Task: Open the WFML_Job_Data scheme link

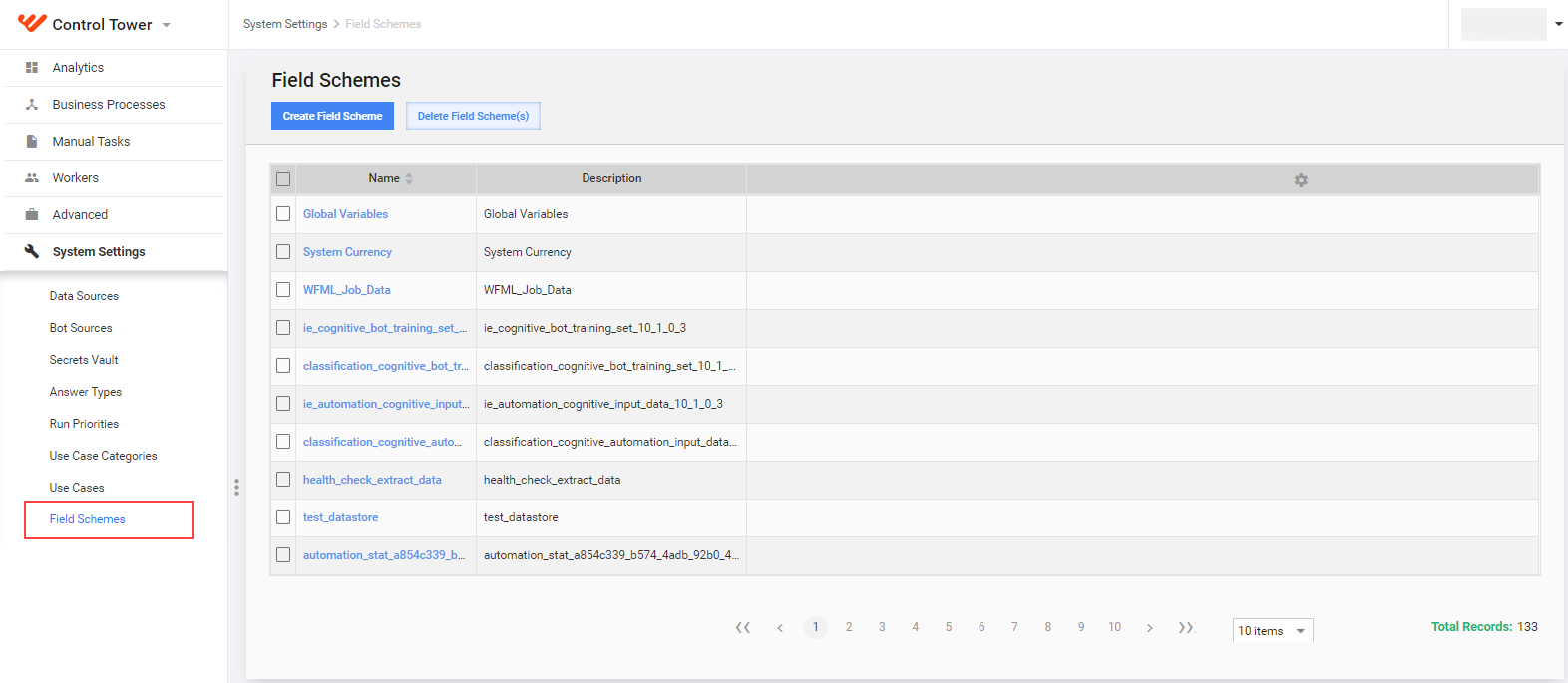Action: point(347,290)
